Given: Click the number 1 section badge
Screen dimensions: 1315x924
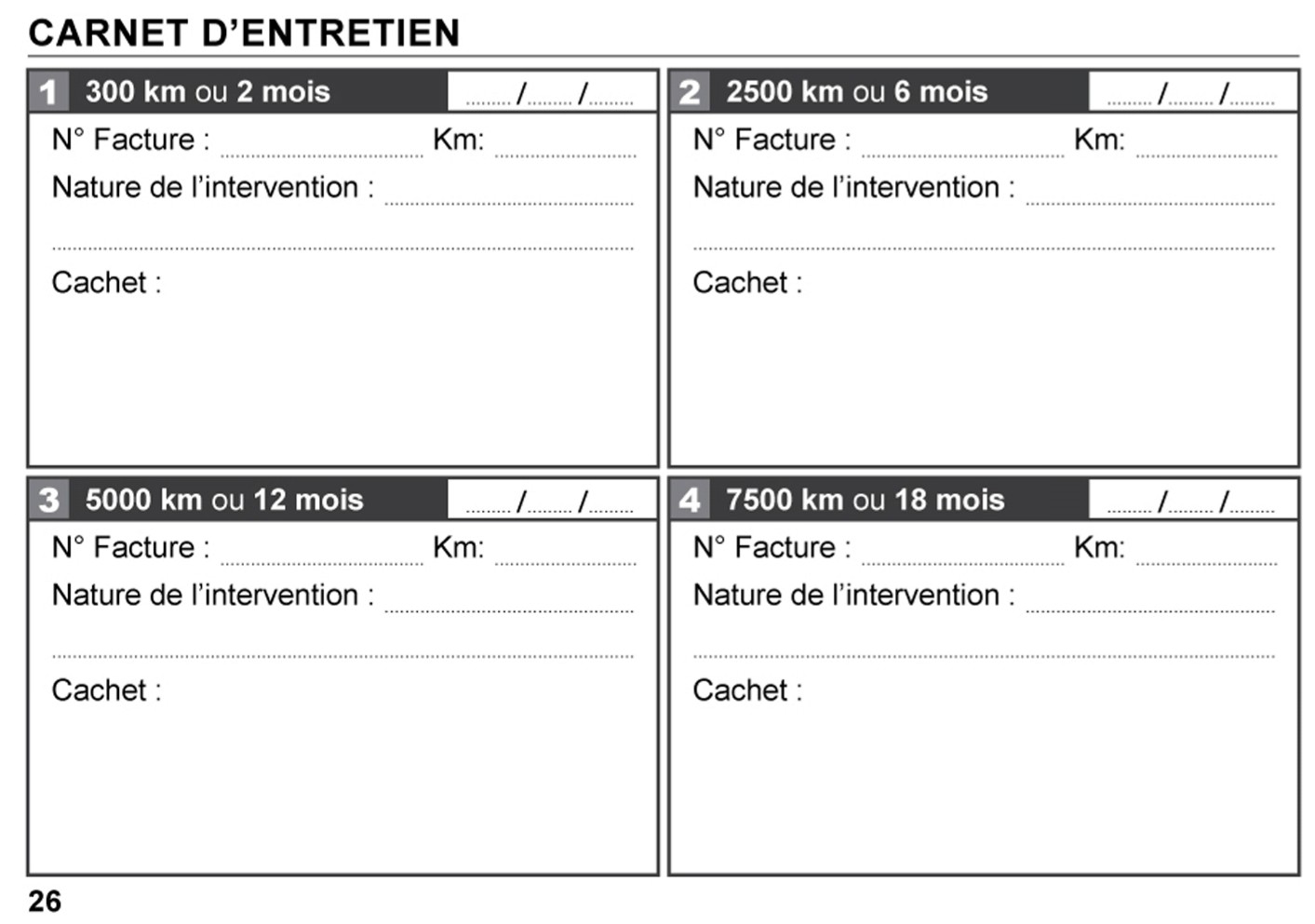Looking at the screenshot, I should pyautogui.click(x=48, y=92).
